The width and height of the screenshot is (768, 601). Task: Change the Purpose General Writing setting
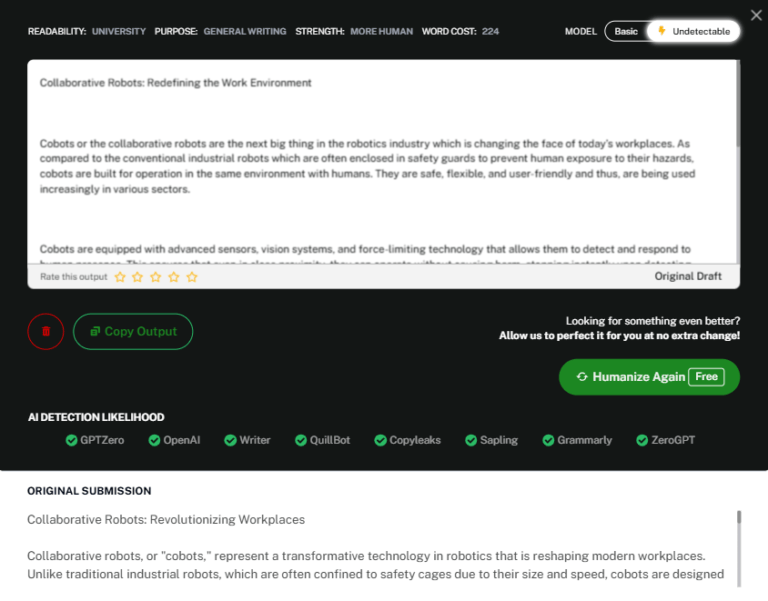click(244, 31)
